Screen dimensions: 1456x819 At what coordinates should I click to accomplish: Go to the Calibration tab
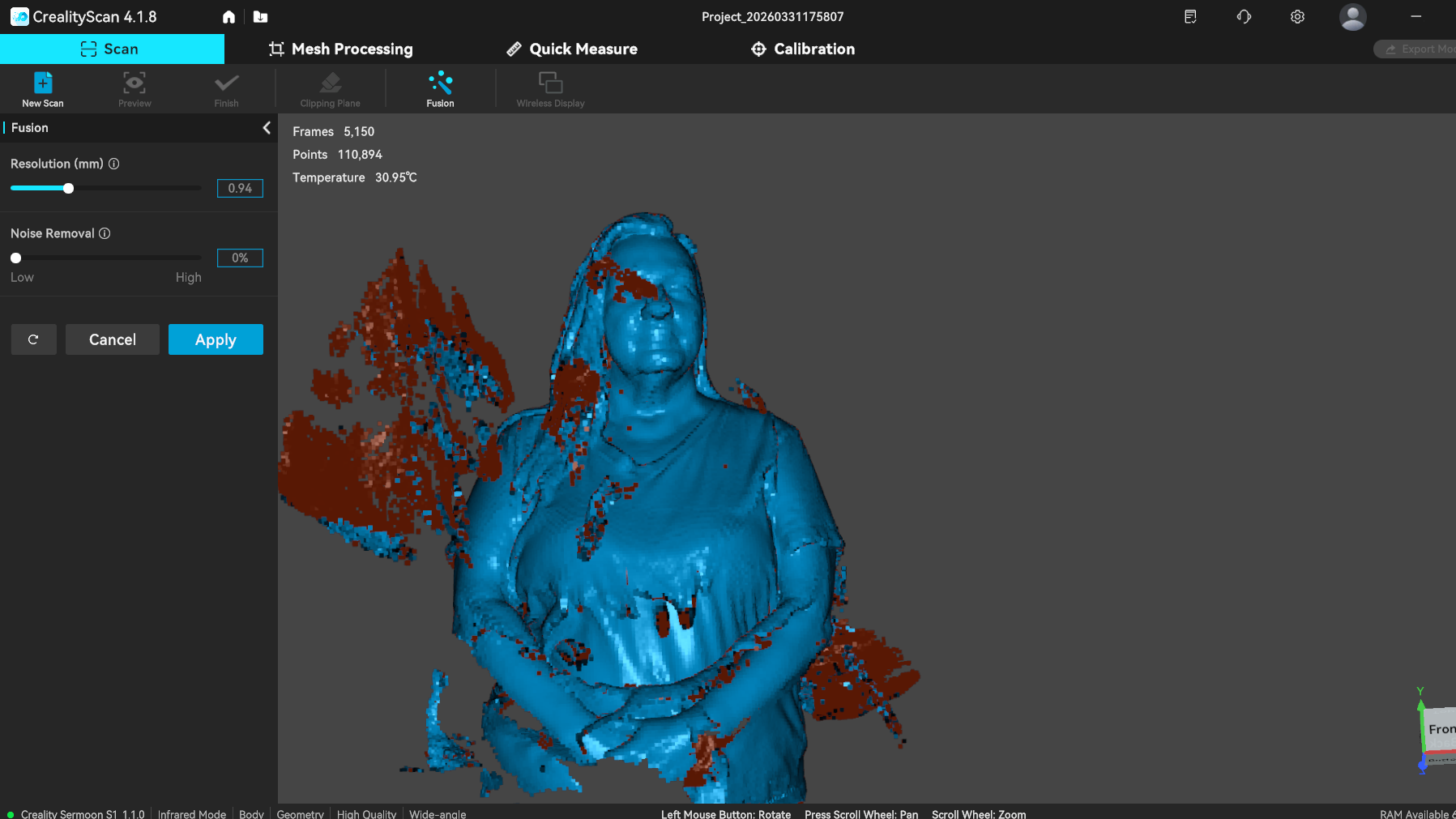click(803, 49)
